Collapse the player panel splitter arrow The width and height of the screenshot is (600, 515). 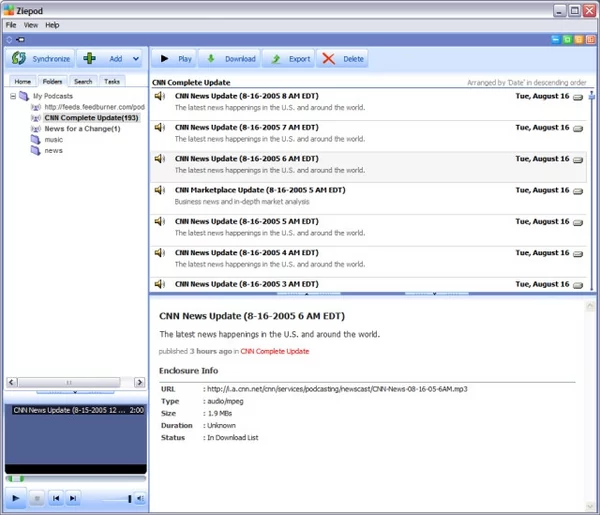click(x=75, y=392)
